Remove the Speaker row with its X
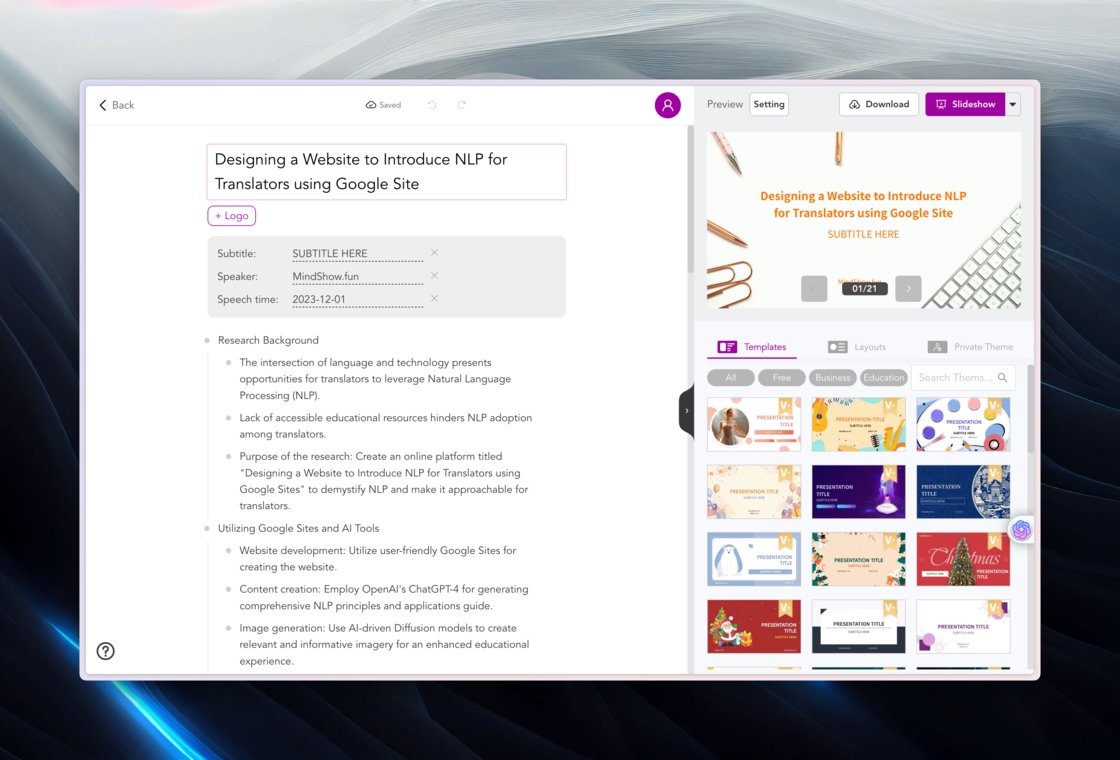 pos(434,276)
